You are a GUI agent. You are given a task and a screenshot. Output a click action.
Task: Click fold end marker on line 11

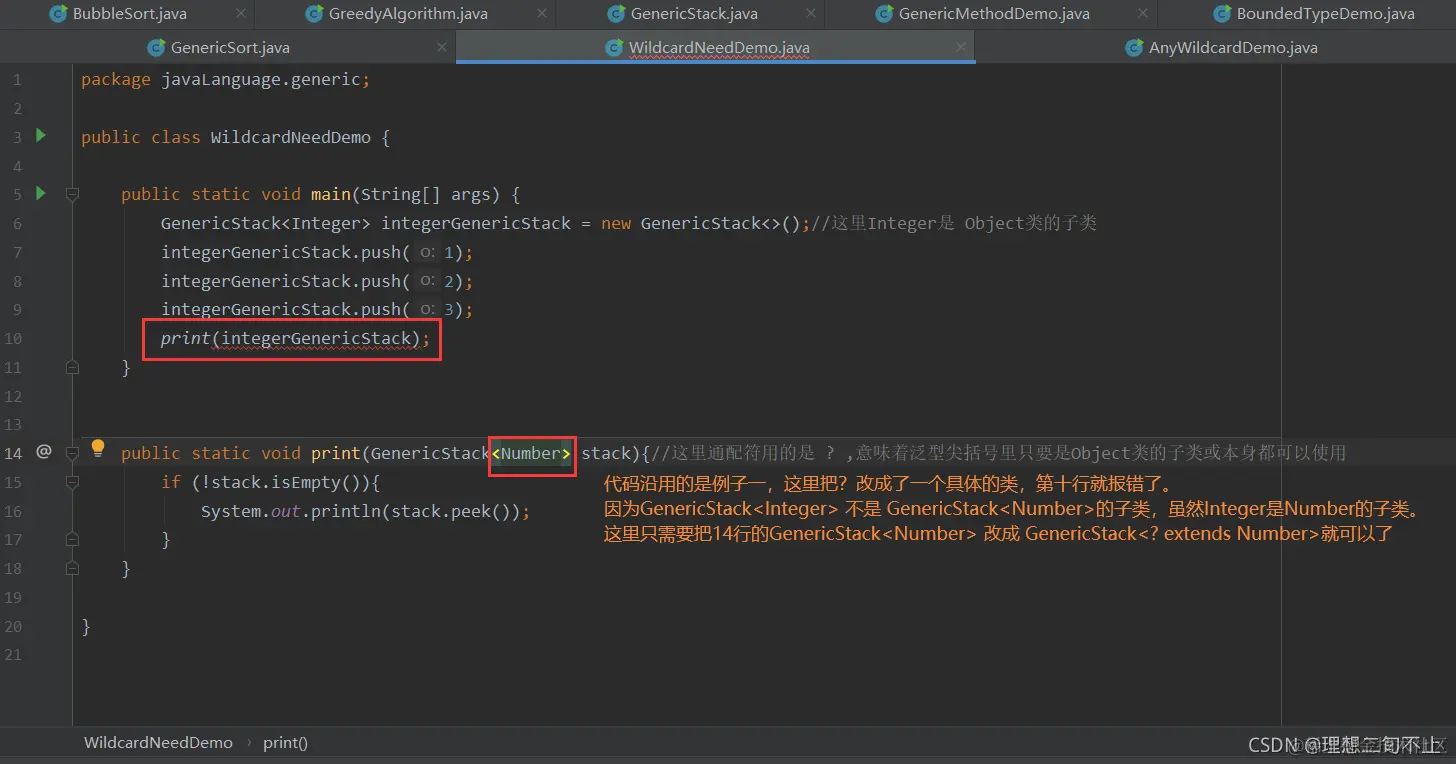tap(72, 367)
